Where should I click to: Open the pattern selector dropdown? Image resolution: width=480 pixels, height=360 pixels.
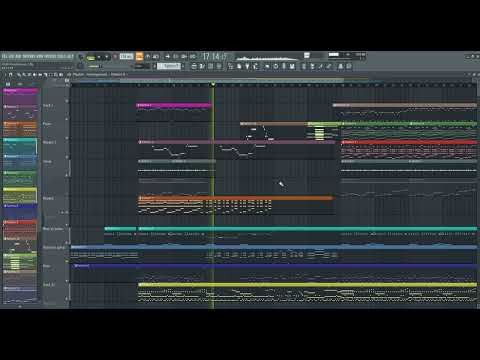tap(169, 66)
